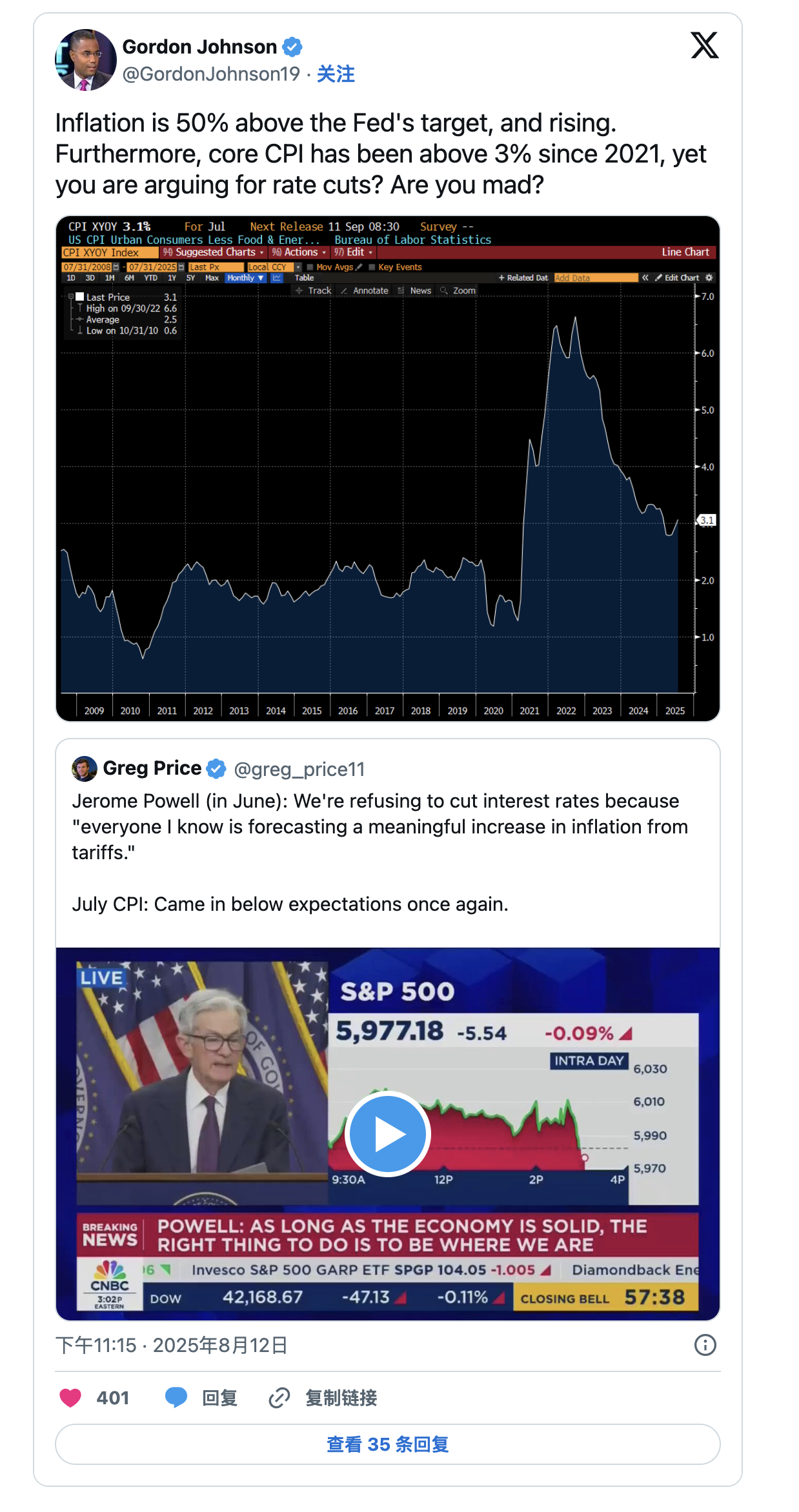Screen dimensions: 799x1512
Task: Select the 5Y range tab
Action: coord(190,278)
